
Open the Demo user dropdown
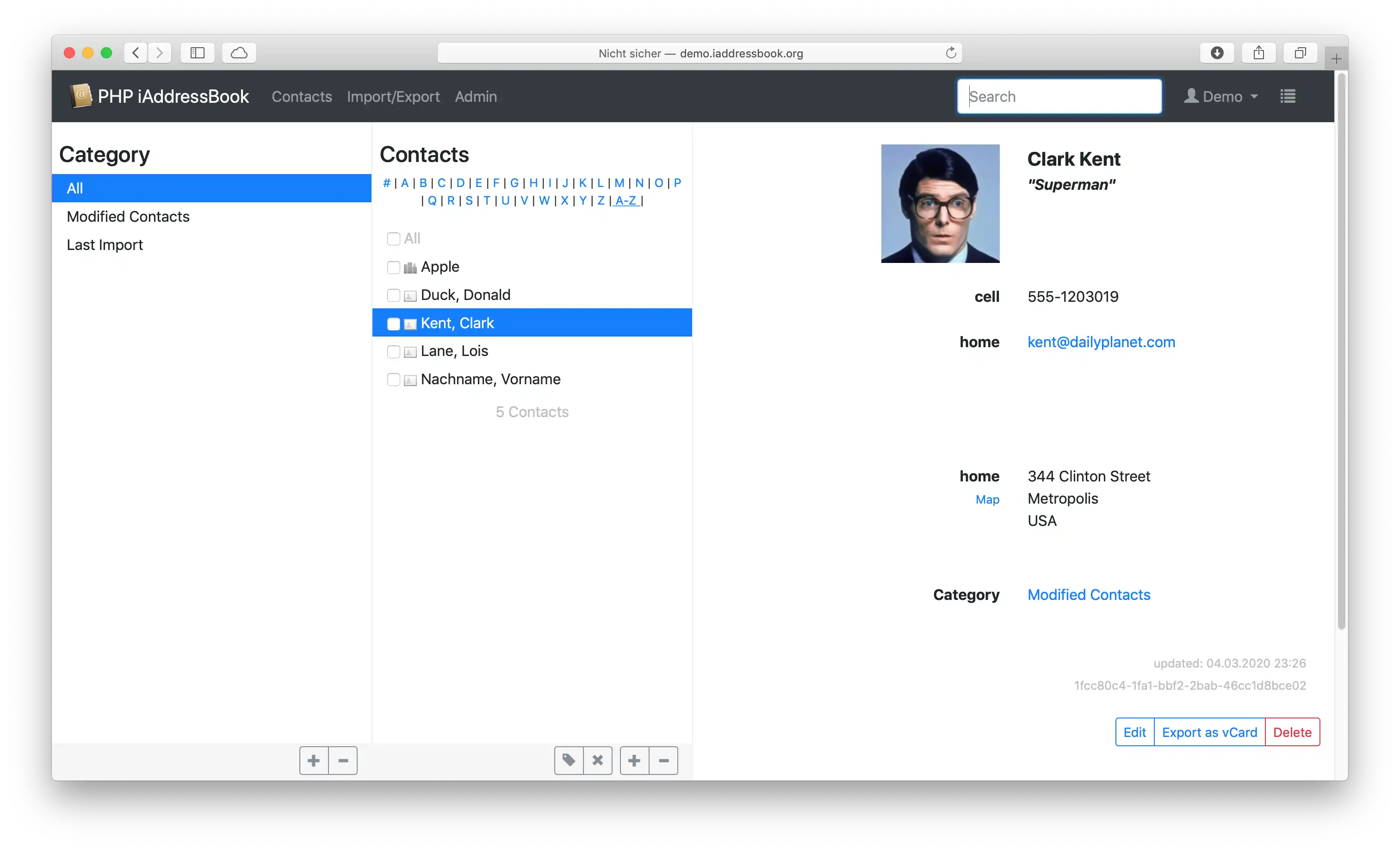pos(1220,96)
